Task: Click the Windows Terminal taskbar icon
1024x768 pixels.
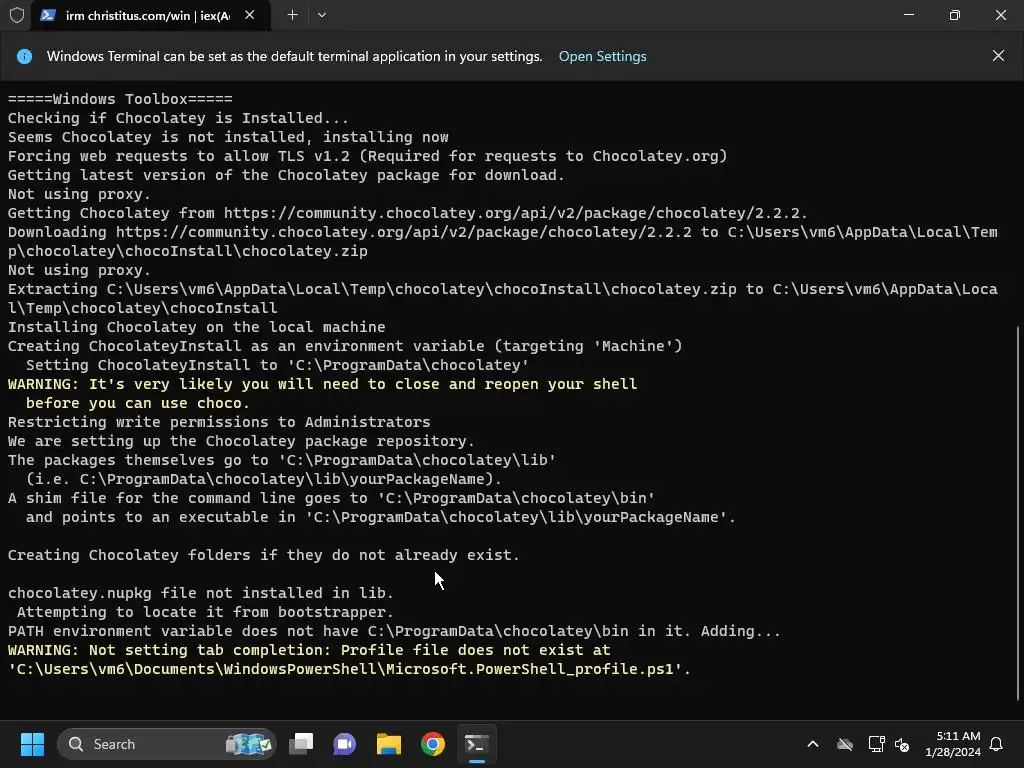Action: click(x=477, y=744)
